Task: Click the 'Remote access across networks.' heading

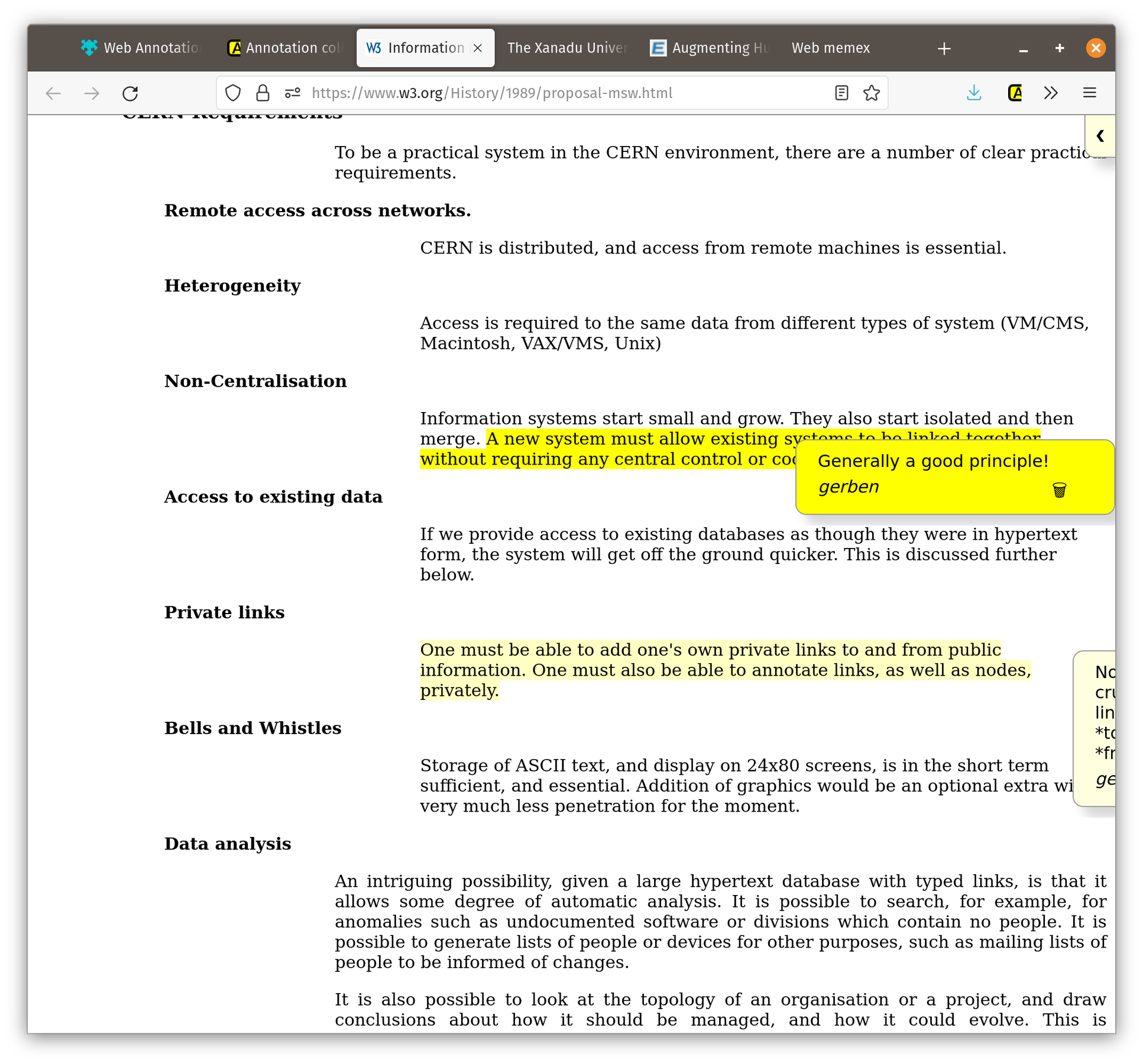Action: [x=317, y=210]
